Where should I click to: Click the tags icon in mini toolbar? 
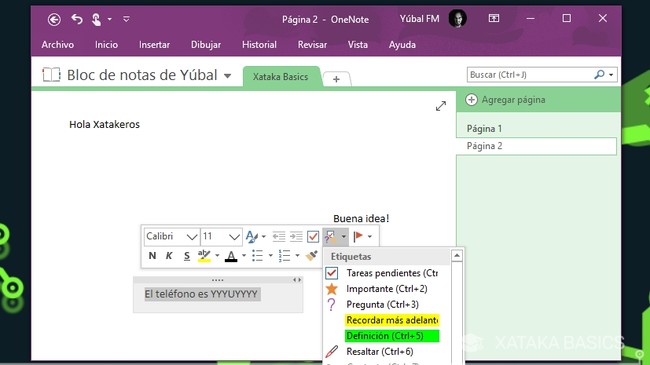(x=330, y=237)
